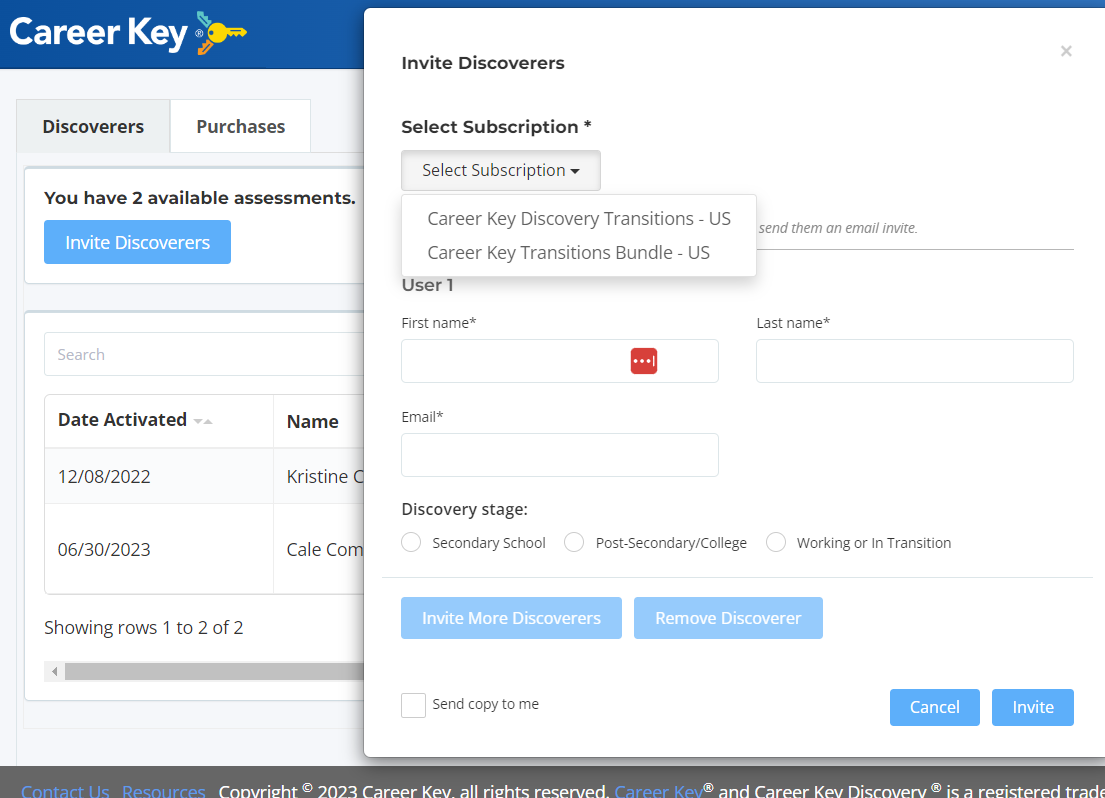Open the Contact Us link
1105x798 pixels.
click(65, 791)
